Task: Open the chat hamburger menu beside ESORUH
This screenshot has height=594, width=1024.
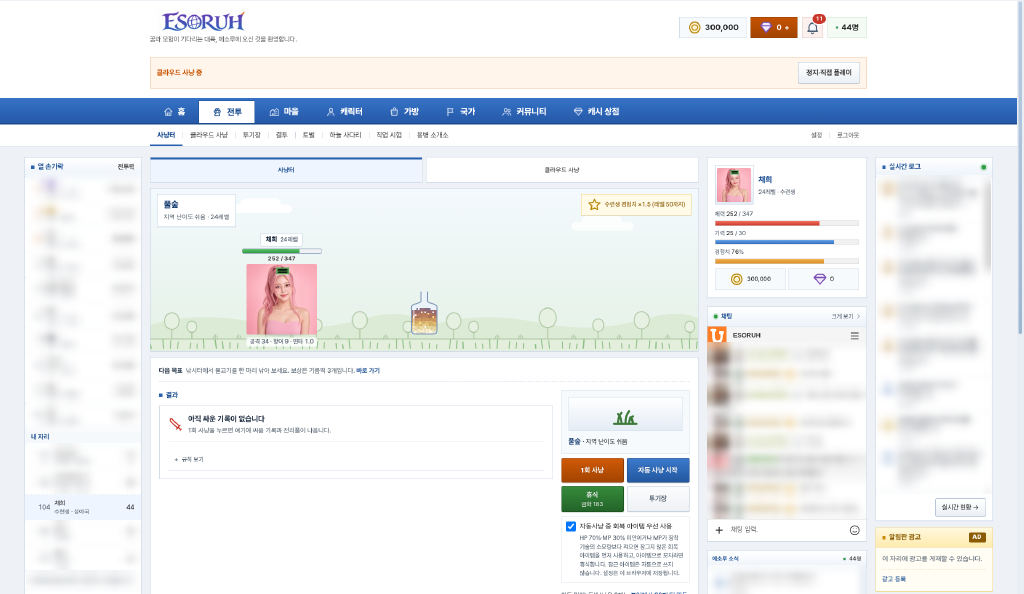Action: click(854, 336)
